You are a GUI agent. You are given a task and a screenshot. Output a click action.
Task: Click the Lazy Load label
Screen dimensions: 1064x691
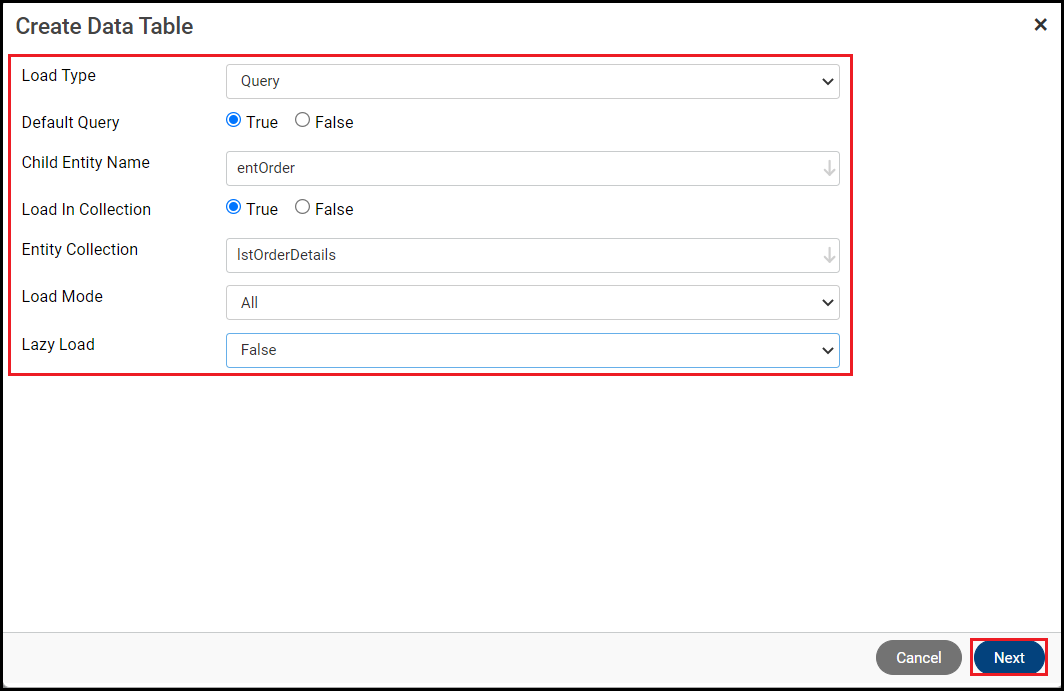coord(58,345)
